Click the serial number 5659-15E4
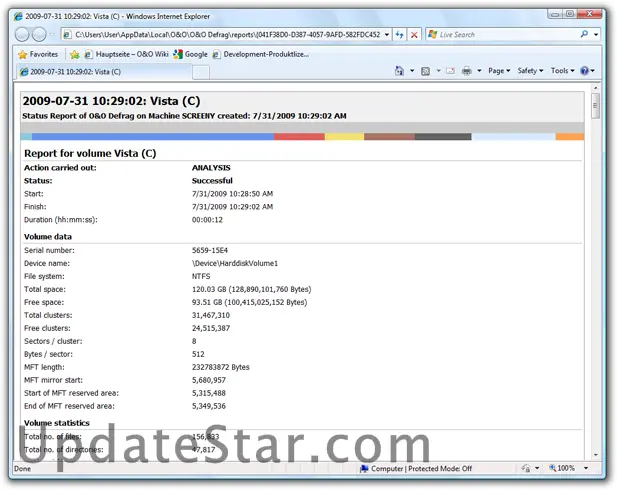This screenshot has height=490, width=617. (x=210, y=250)
